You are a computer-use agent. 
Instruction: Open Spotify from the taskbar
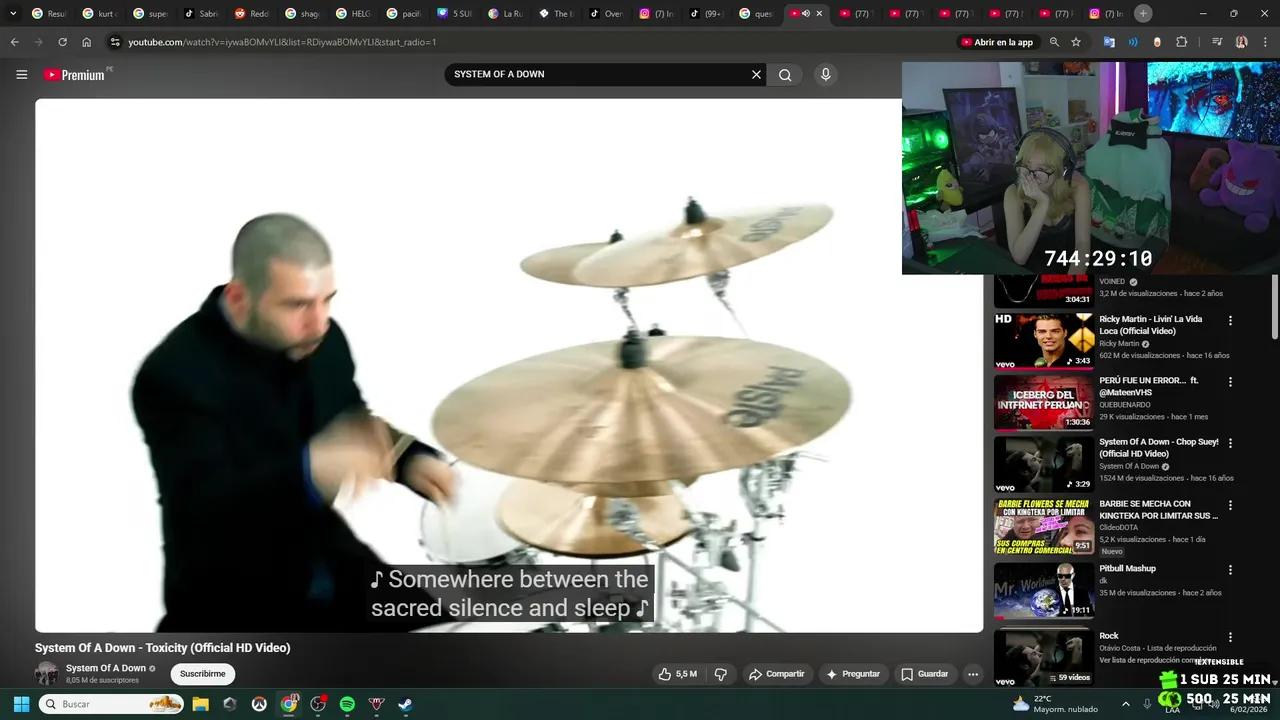[347, 704]
